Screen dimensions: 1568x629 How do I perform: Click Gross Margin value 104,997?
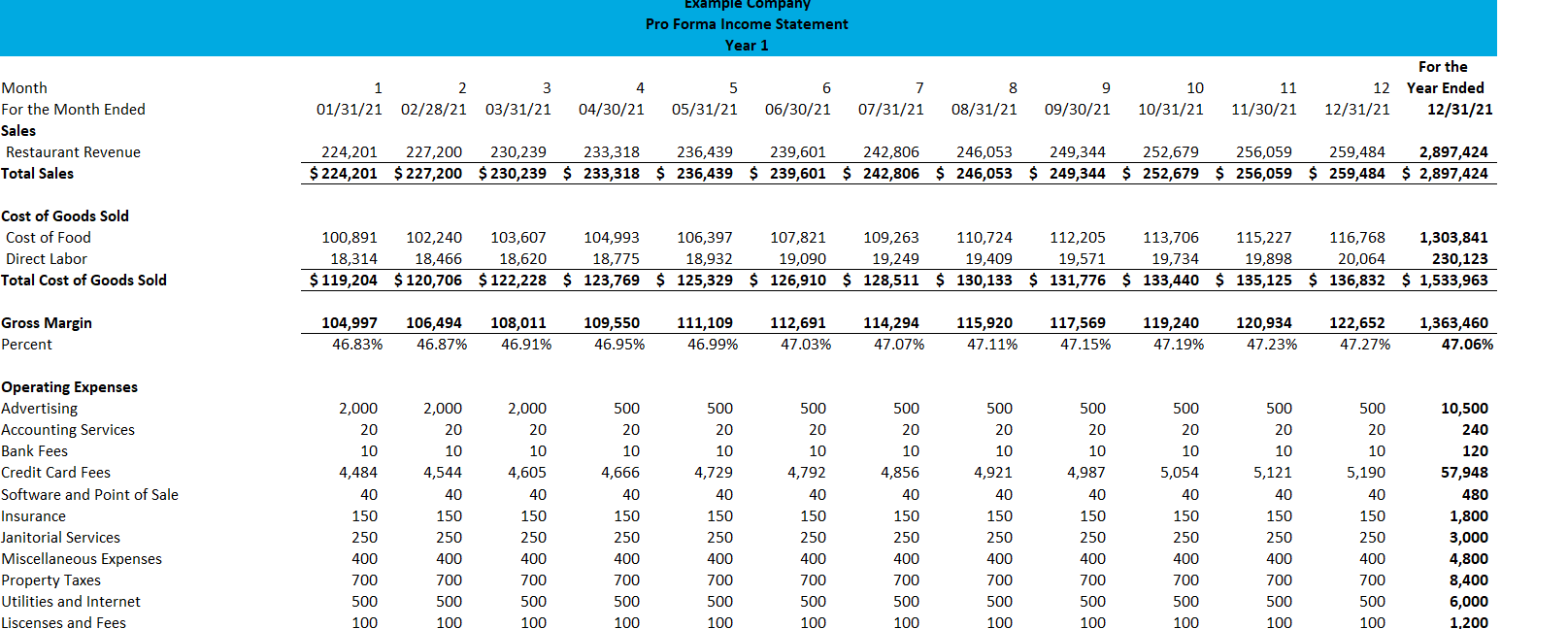click(x=350, y=323)
